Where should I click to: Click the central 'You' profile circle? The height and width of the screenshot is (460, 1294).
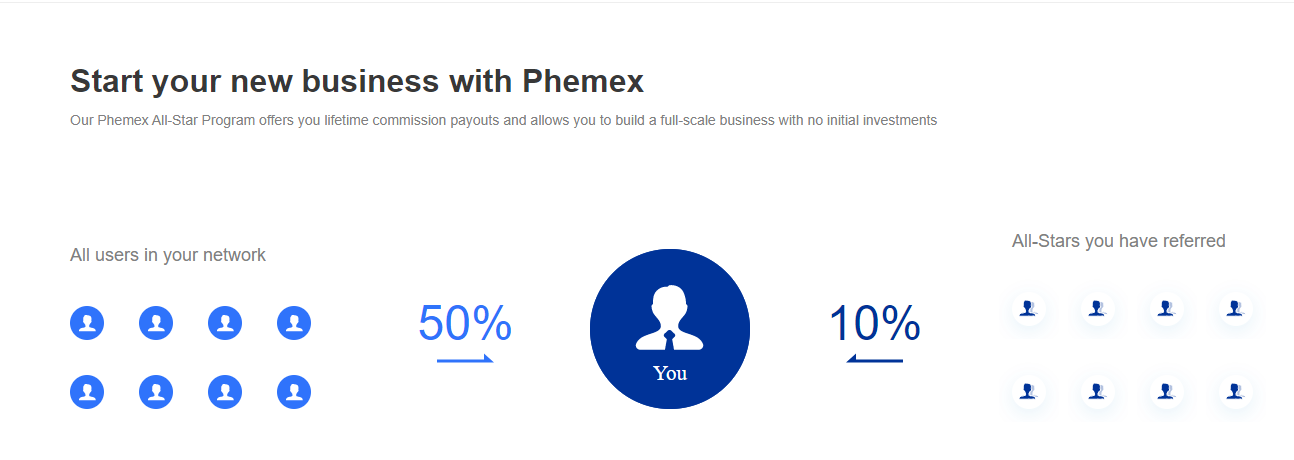point(670,329)
